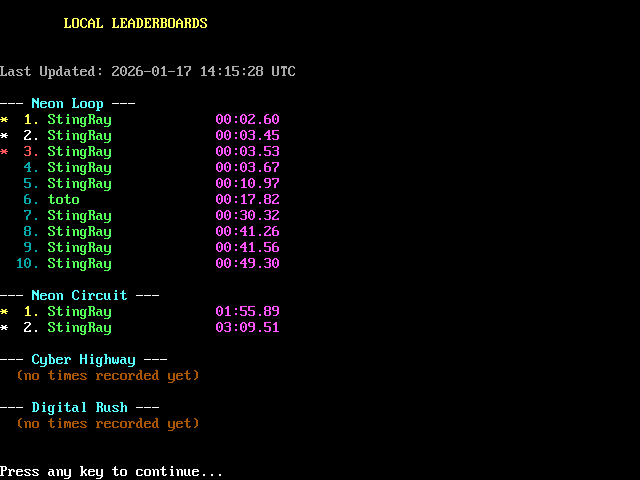The height and width of the screenshot is (480, 640).
Task: Open the Digital Rush section header
Action: (x=79, y=407)
